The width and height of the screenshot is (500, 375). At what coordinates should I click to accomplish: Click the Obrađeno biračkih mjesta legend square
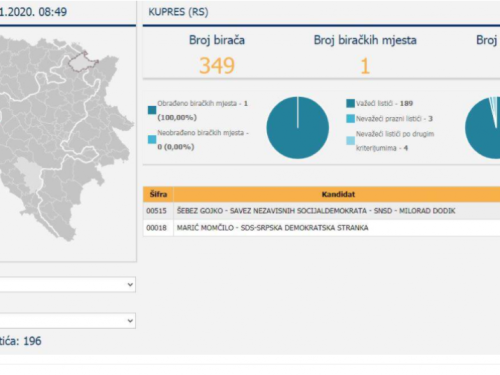point(152,110)
